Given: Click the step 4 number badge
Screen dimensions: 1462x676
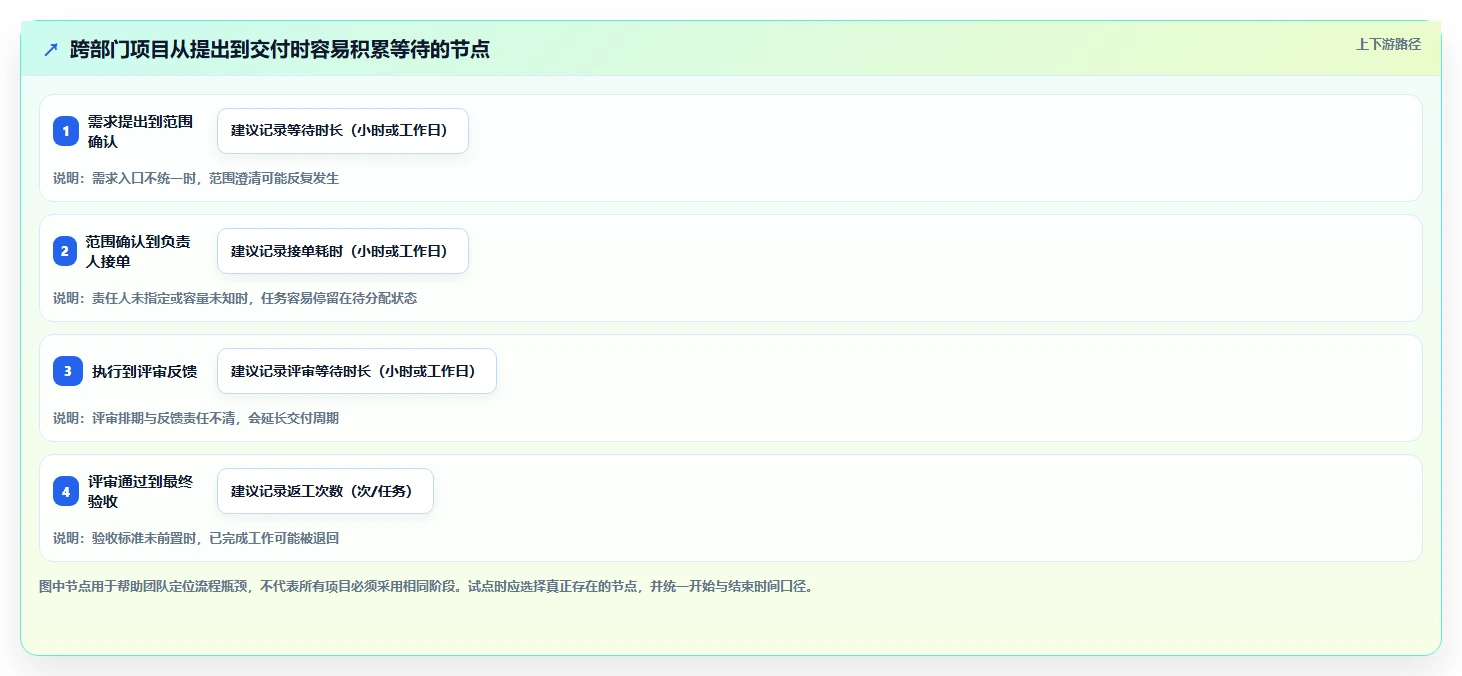Looking at the screenshot, I should tap(66, 491).
